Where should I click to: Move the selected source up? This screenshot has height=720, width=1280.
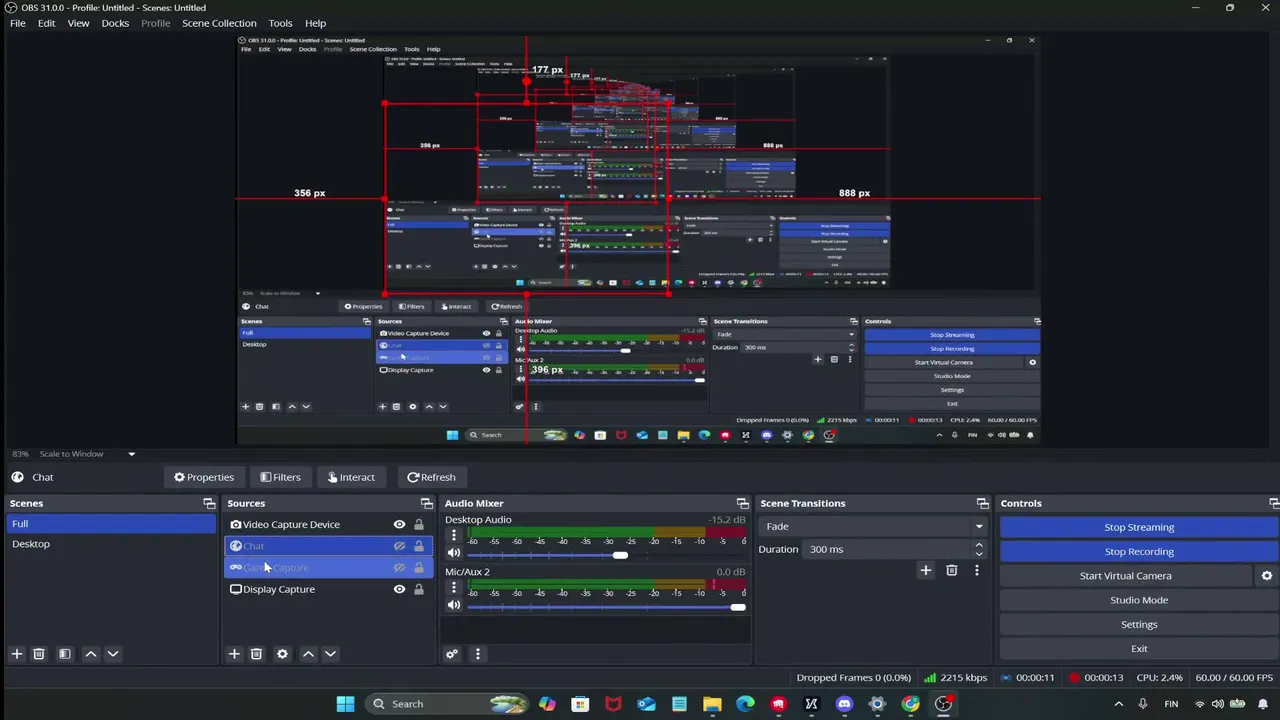308,654
